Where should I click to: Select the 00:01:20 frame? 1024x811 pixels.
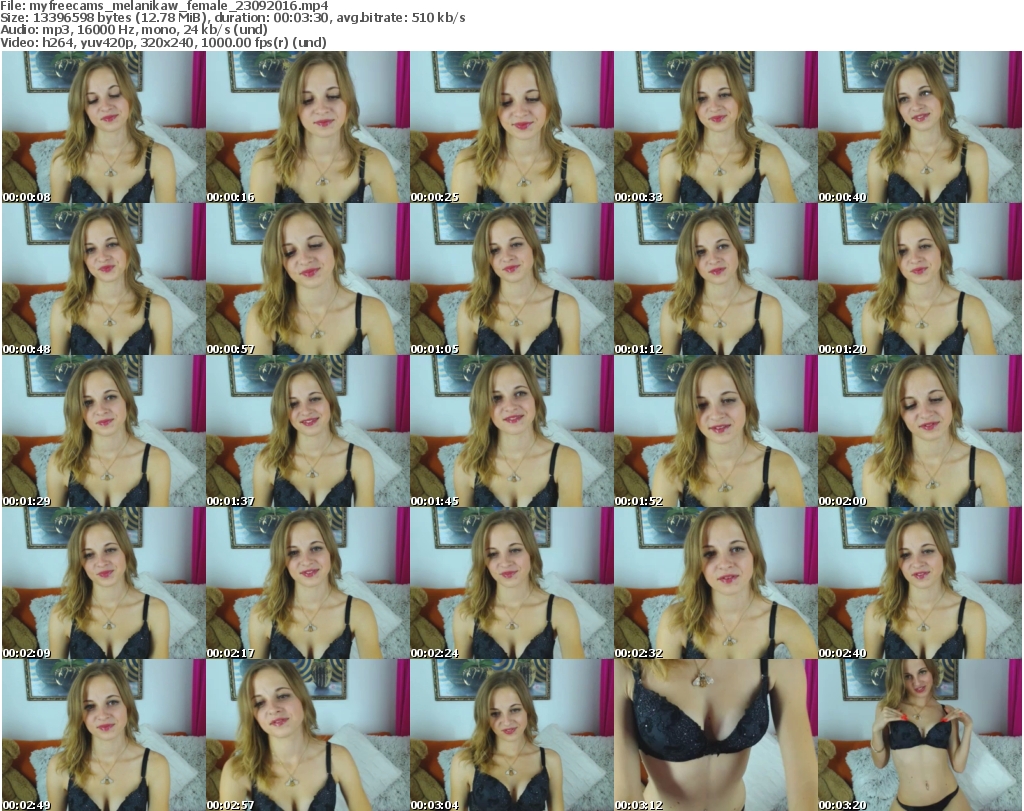920,279
